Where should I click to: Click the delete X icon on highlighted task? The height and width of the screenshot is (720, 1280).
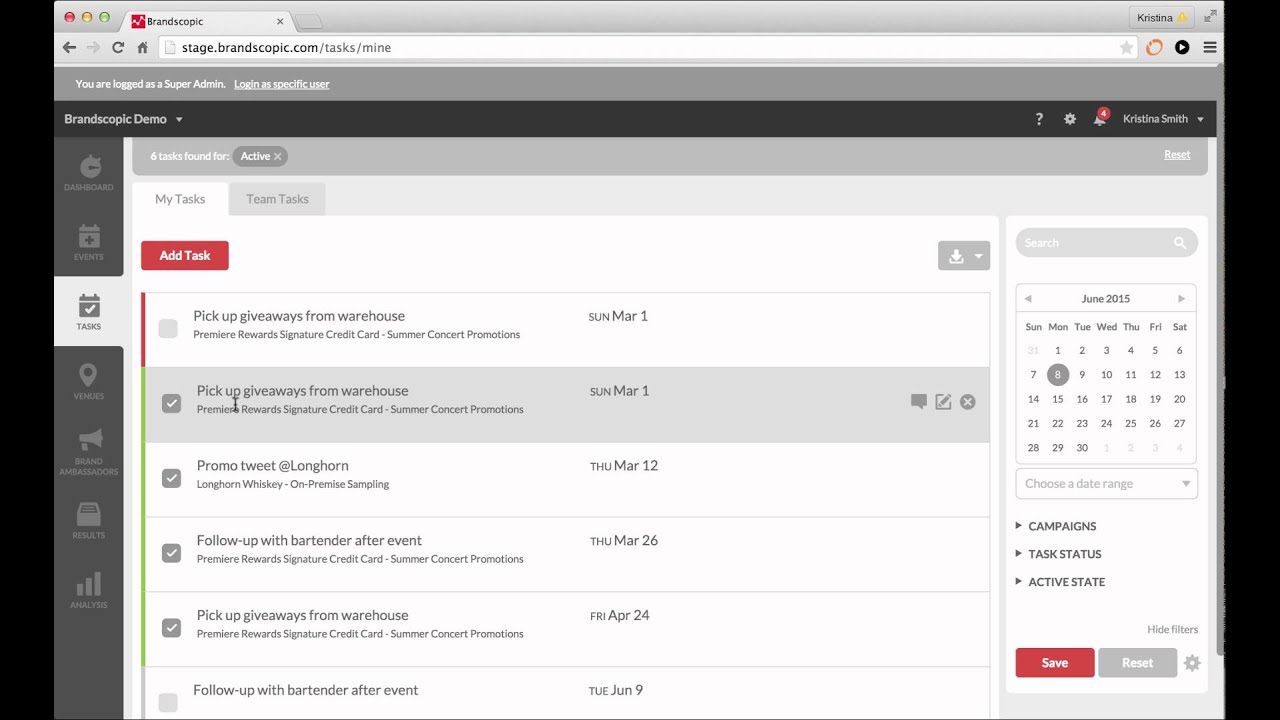967,401
